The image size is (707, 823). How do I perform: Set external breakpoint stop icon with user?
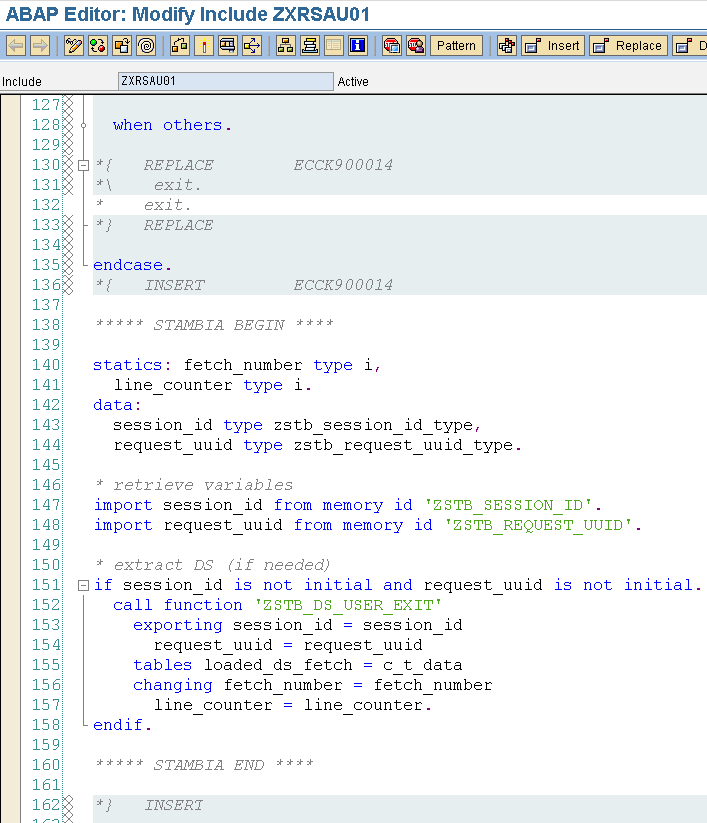[x=416, y=46]
